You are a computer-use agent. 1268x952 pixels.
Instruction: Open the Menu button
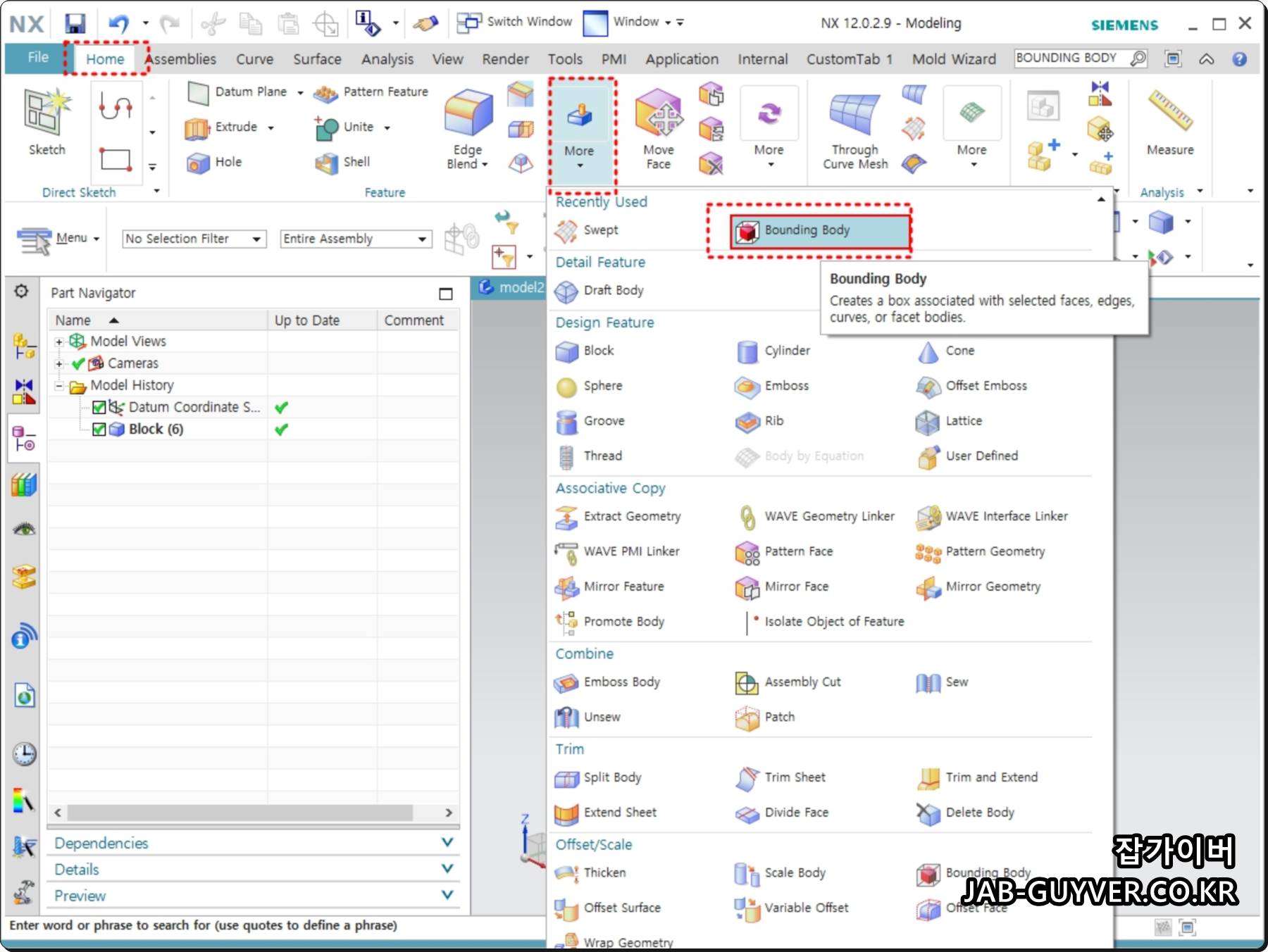58,239
